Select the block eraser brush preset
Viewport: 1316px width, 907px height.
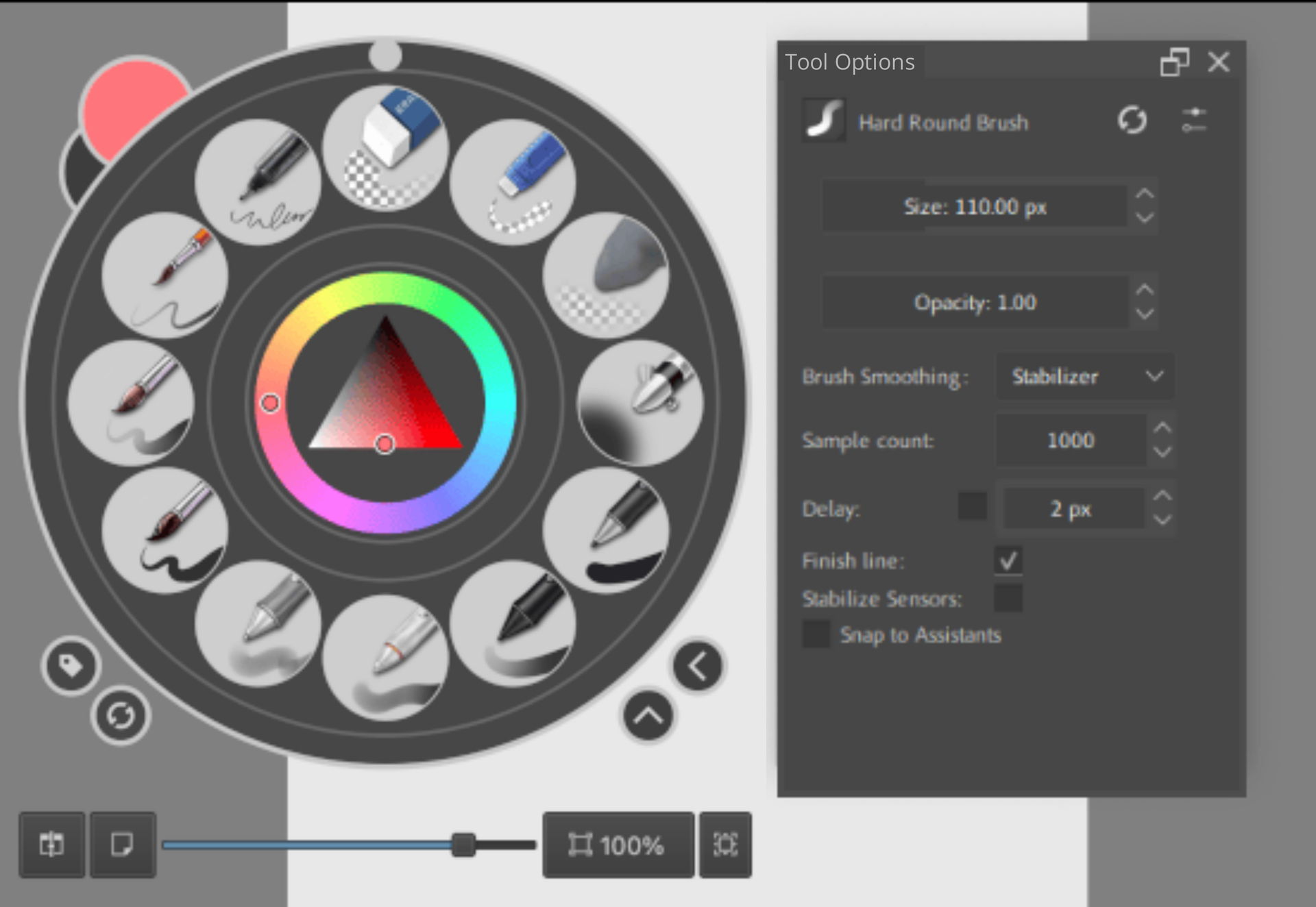[385, 147]
